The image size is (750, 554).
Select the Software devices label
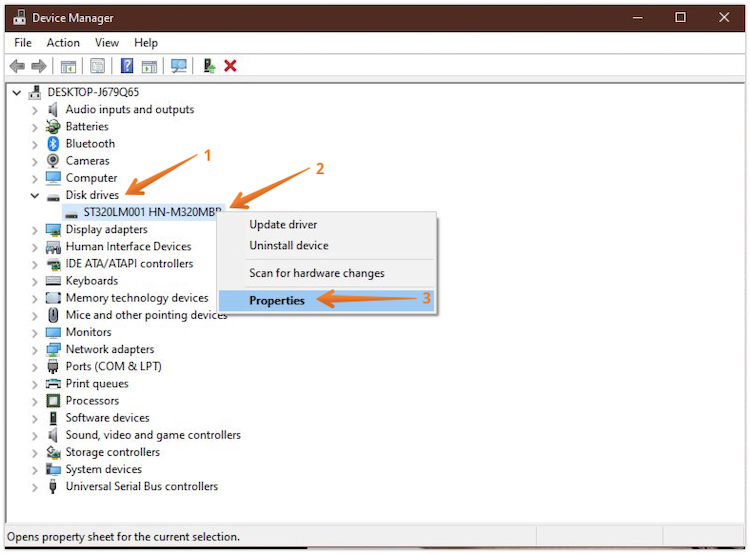[x=108, y=418]
